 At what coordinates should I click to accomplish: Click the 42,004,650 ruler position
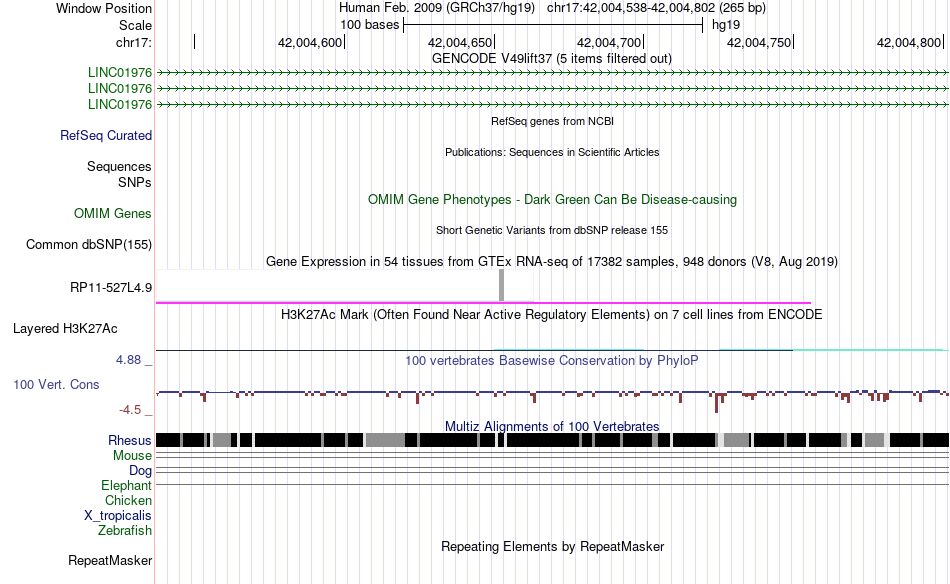coord(460,42)
